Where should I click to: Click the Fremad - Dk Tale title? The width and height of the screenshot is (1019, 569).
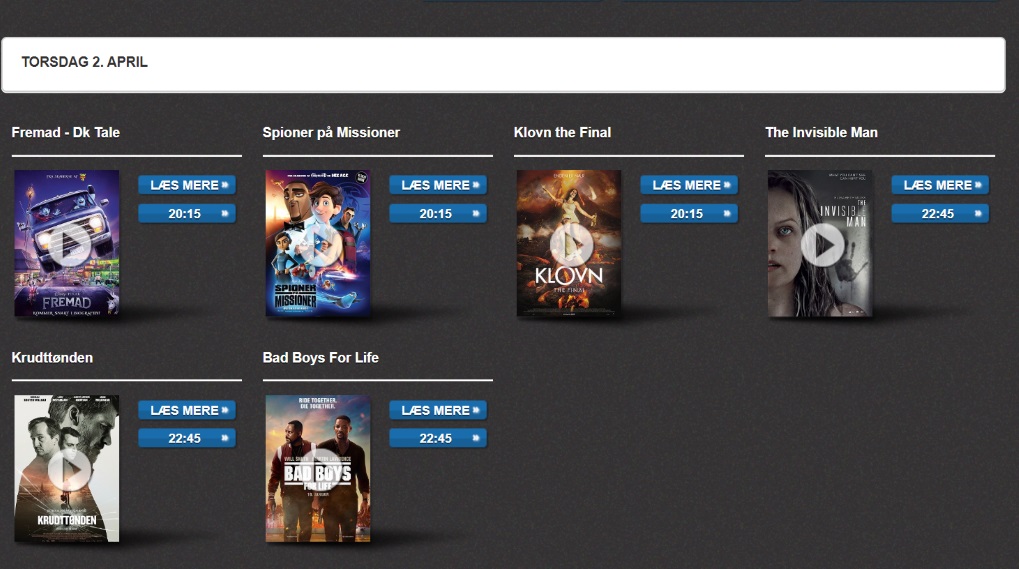pos(66,133)
